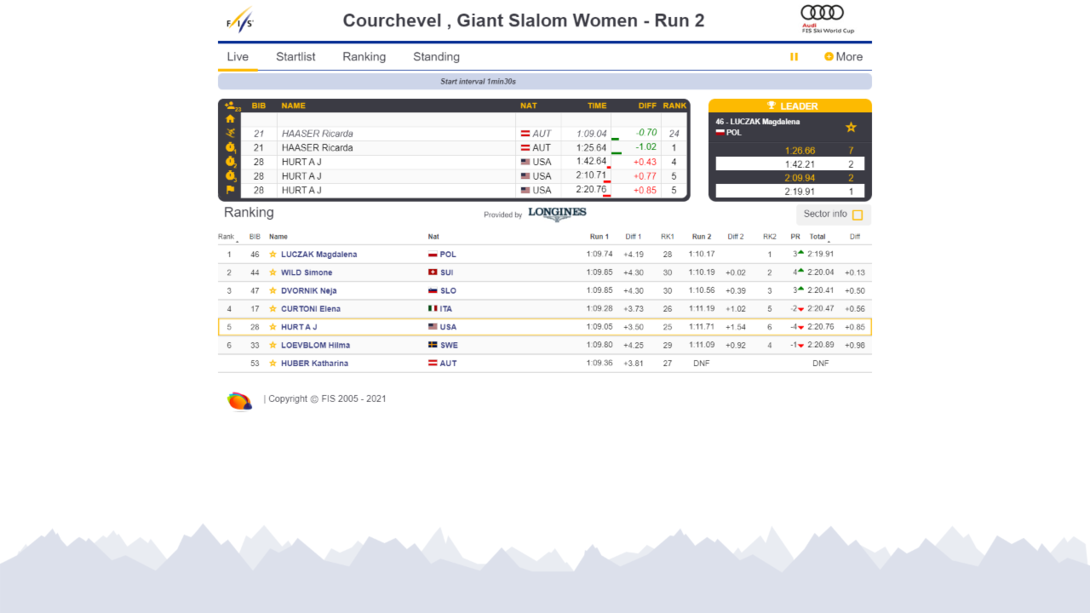Select the highlighted HURT A J ranking row time 2:20.76
The image size is (1090, 613).
[x=821, y=327]
